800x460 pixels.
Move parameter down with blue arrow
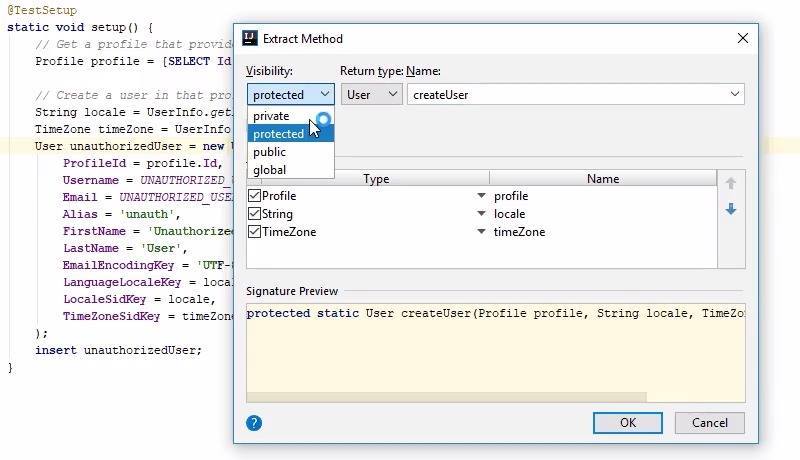[x=731, y=209]
